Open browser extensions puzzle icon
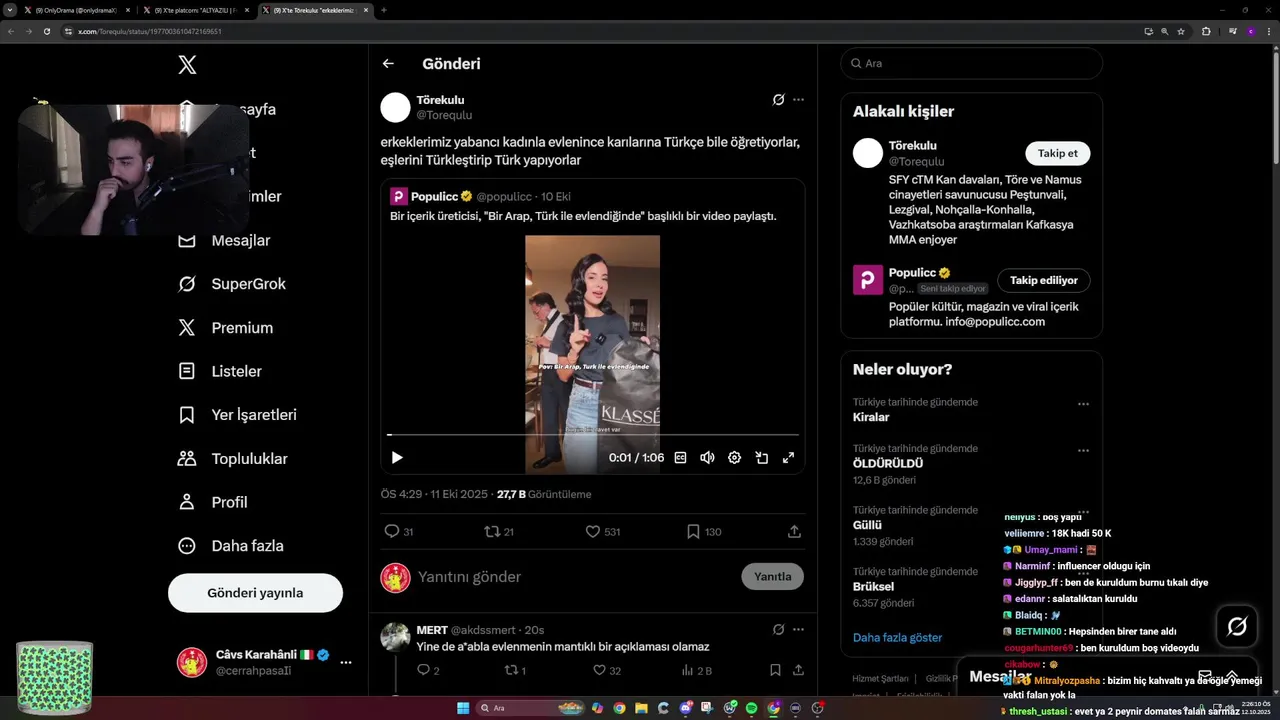1280x720 pixels. point(1206,31)
